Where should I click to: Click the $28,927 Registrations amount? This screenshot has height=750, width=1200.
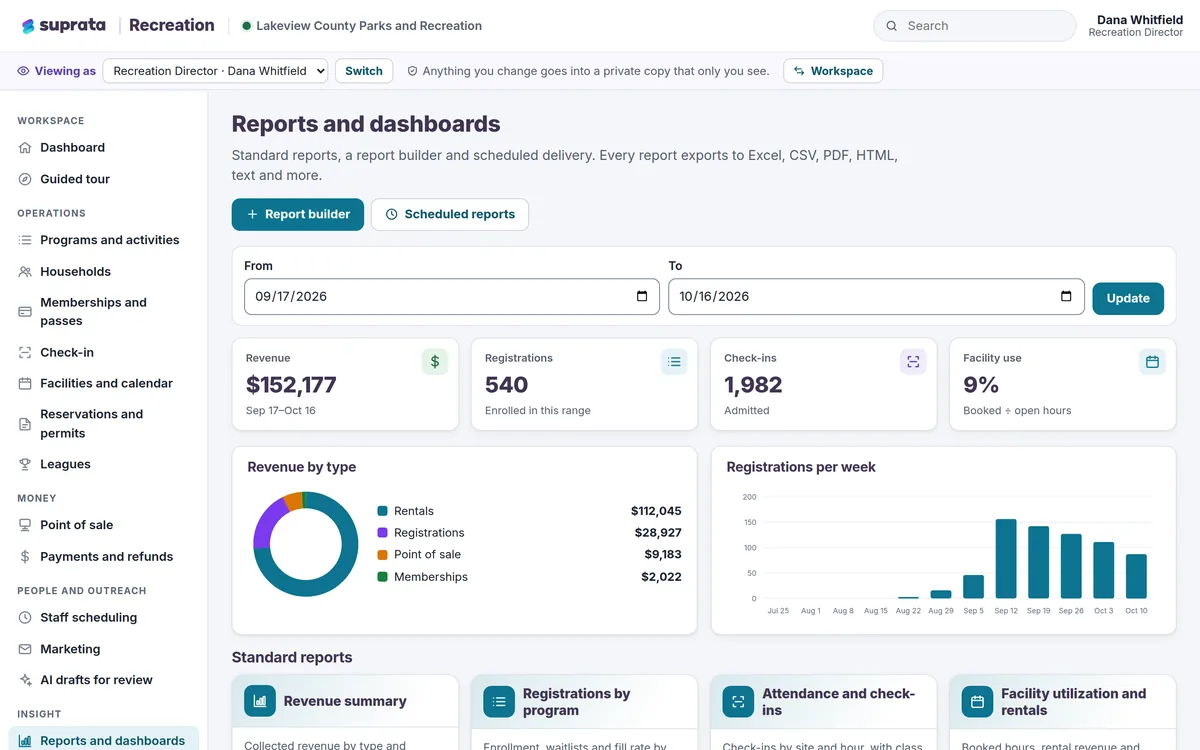coord(658,533)
